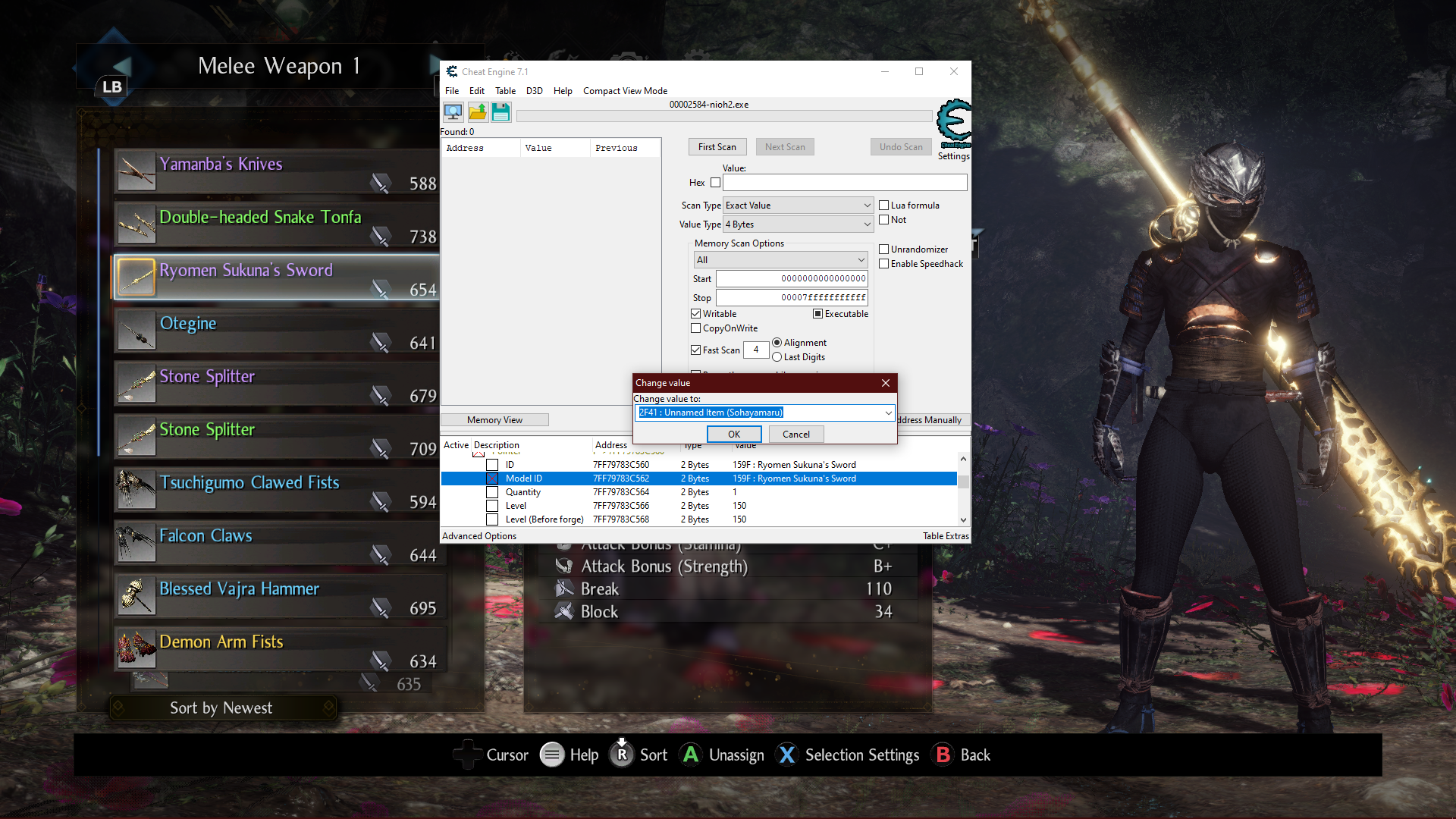Click the Break stat icon
Viewport: 1456px width, 819px height.
564,588
